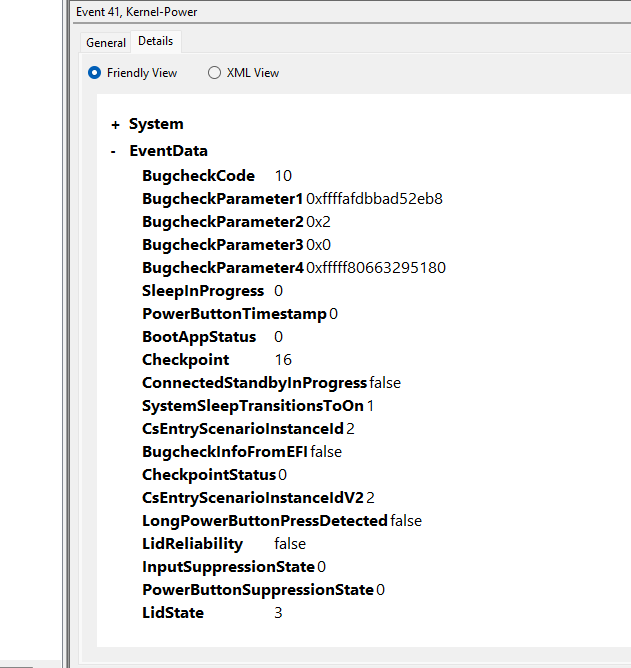
Task: Click the LidState value 3
Action: pos(278,613)
